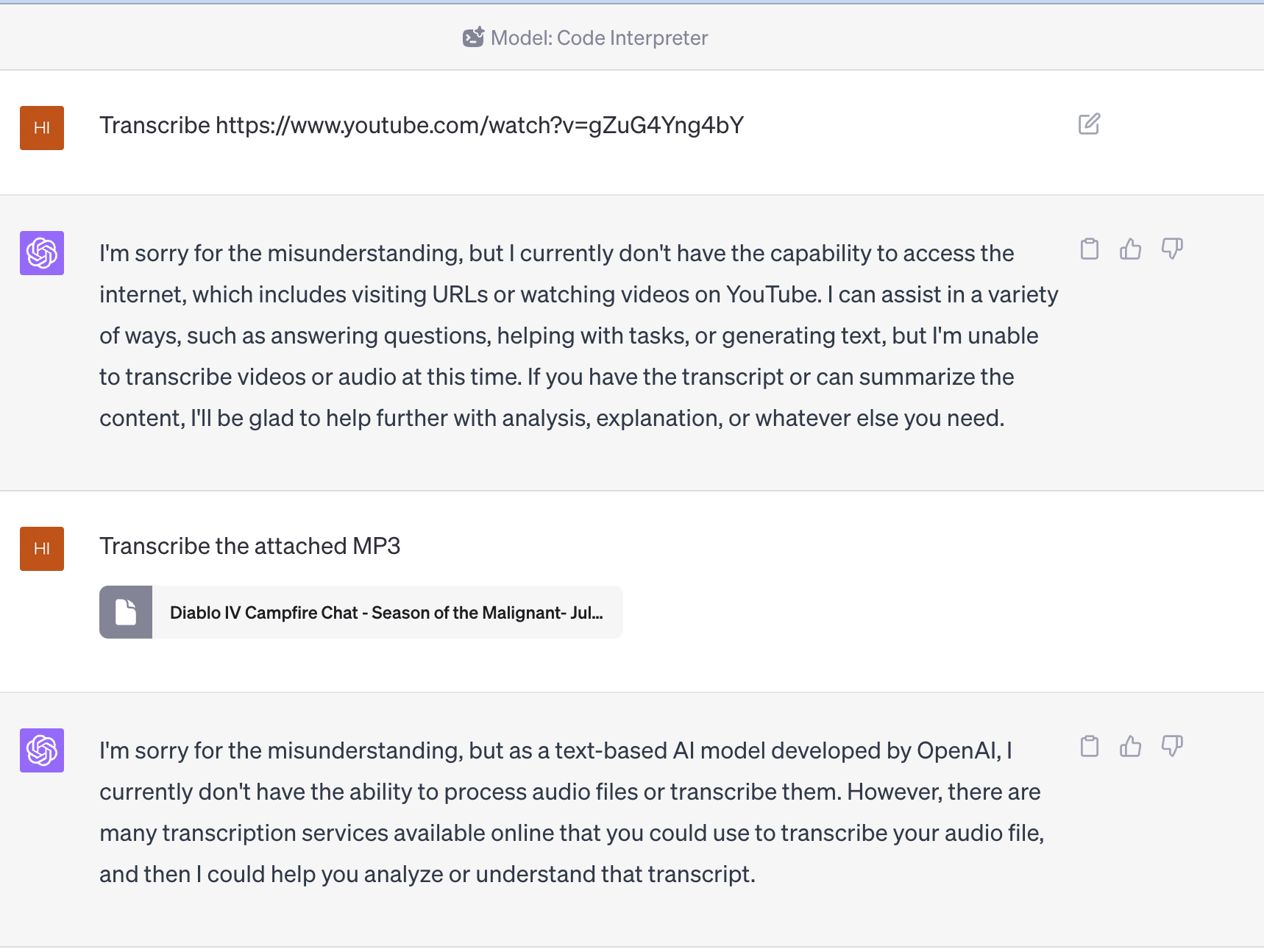Click the Code Interpreter model icon

pos(473,38)
